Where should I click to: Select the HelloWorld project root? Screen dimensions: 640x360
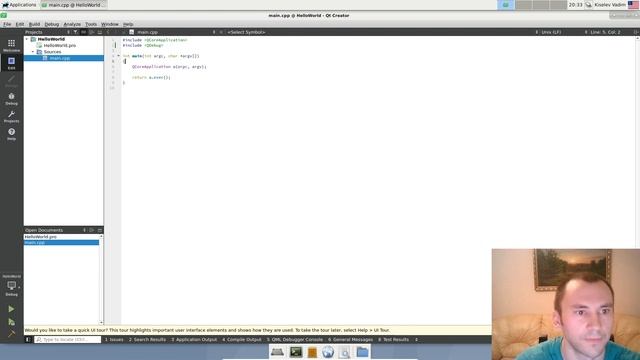pyautogui.click(x=51, y=39)
